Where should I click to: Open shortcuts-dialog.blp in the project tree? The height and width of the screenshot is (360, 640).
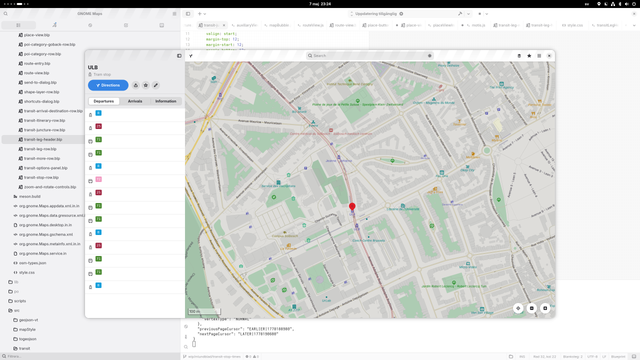pos(42,102)
